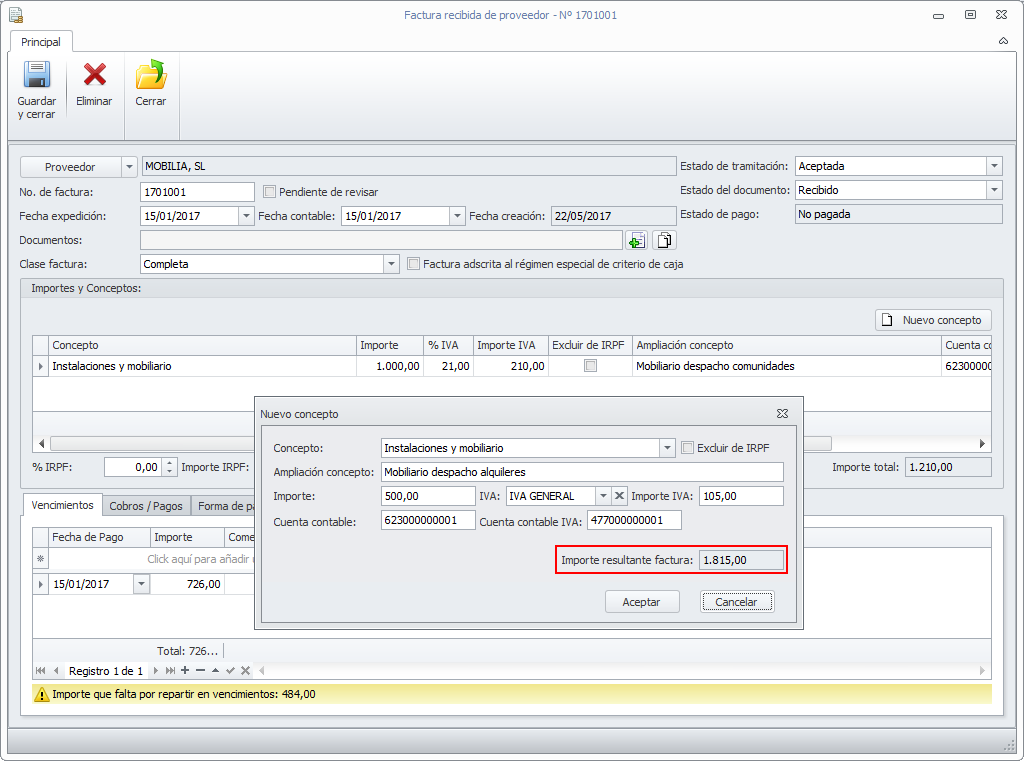This screenshot has height=761, width=1024.
Task: Open the Fecha expedición date picker
Action: [246, 216]
